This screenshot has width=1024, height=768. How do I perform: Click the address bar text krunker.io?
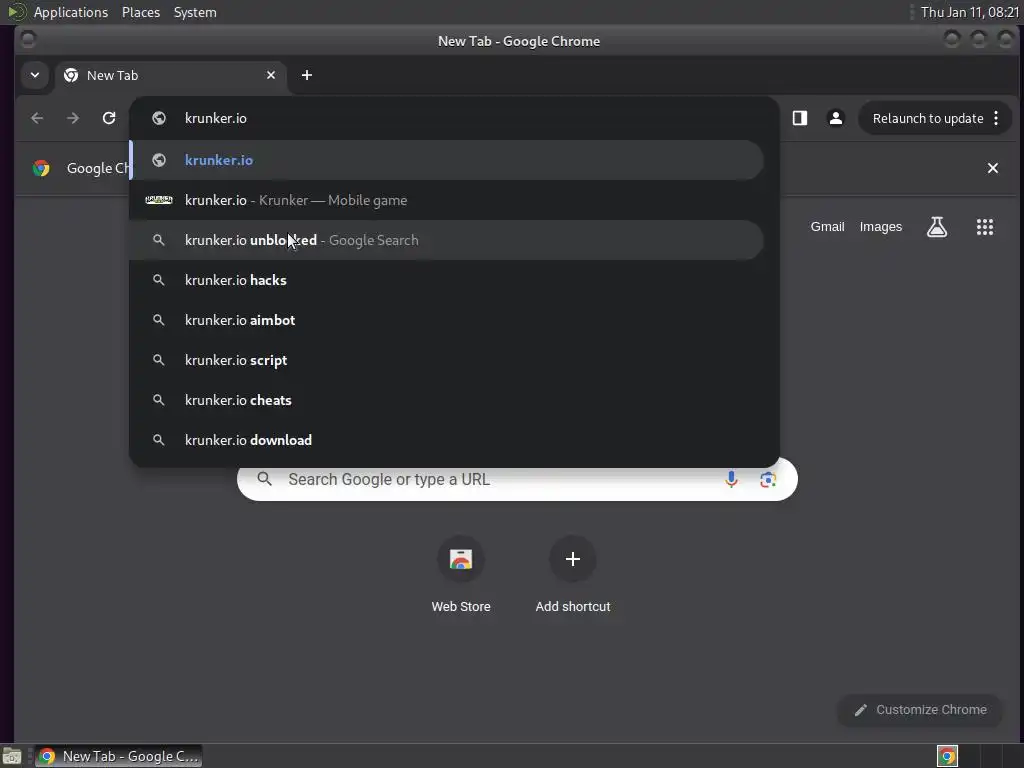216,118
